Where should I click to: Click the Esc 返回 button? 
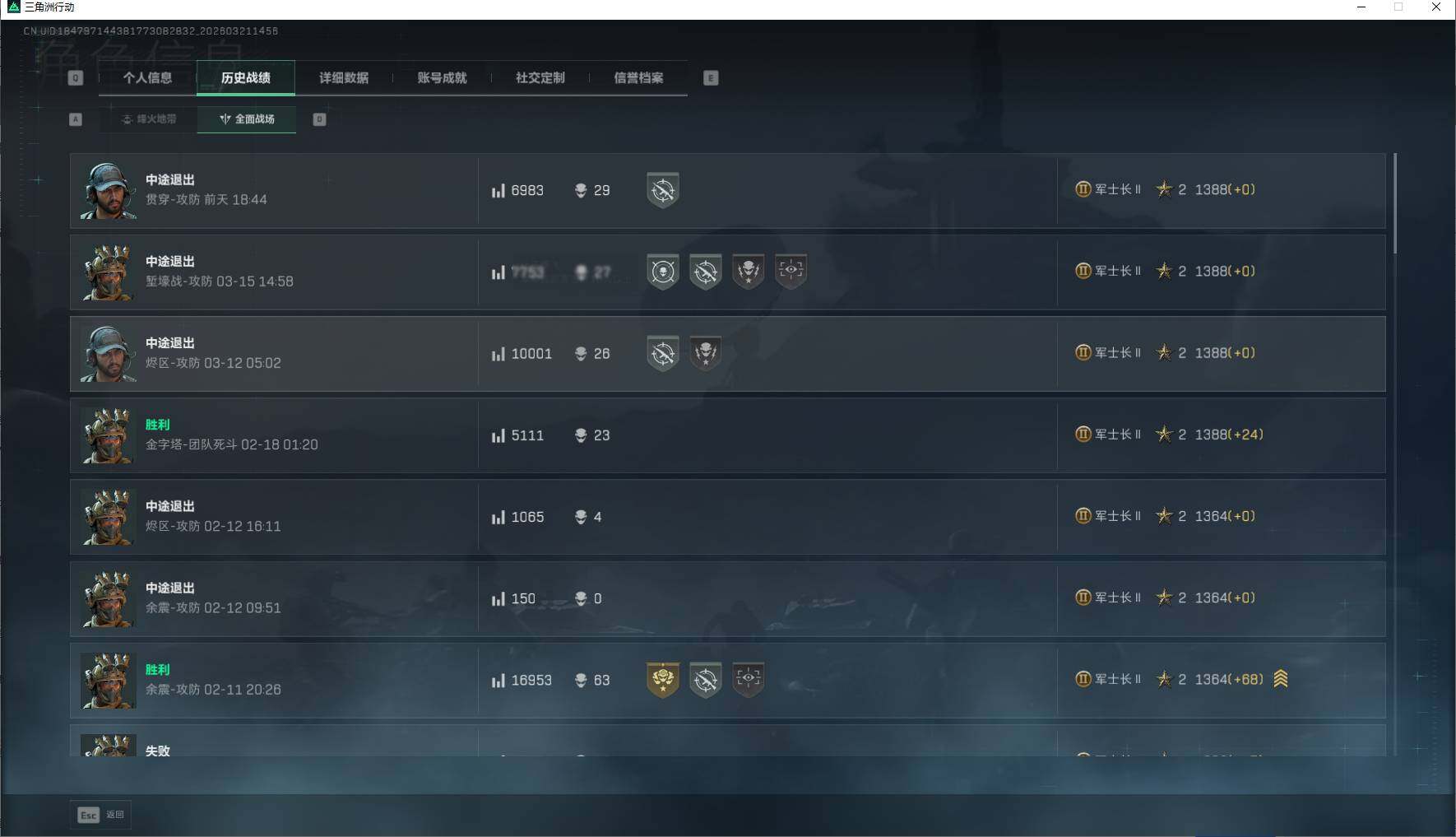point(100,815)
